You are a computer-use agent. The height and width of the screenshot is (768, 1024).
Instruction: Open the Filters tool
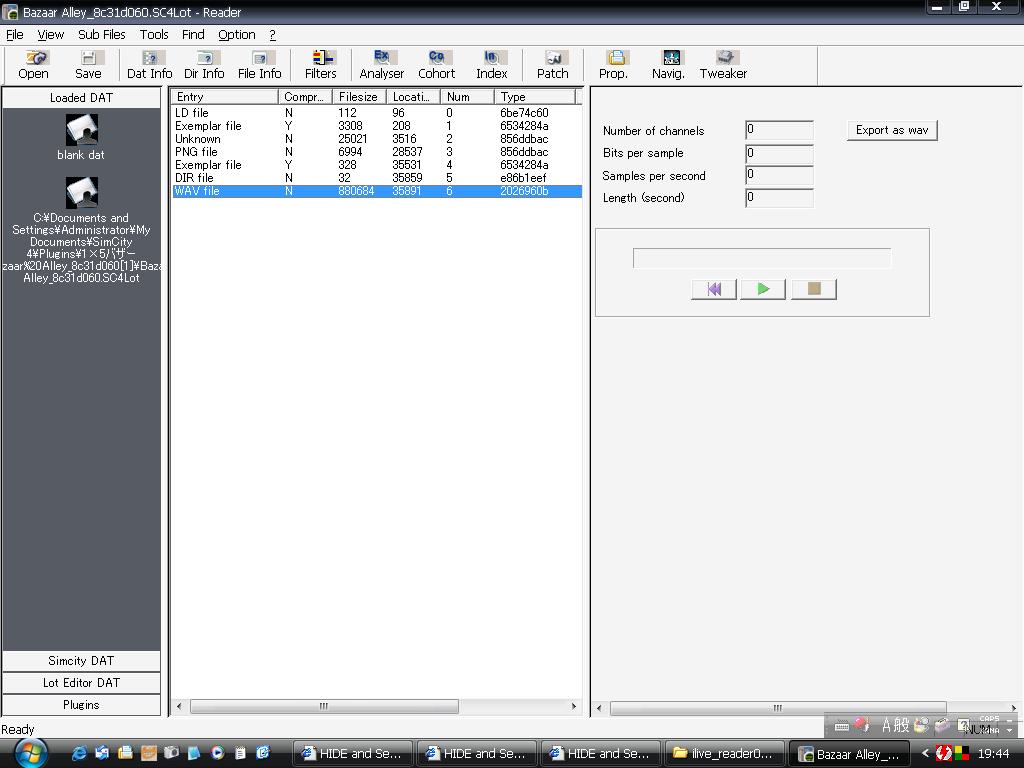pos(321,65)
